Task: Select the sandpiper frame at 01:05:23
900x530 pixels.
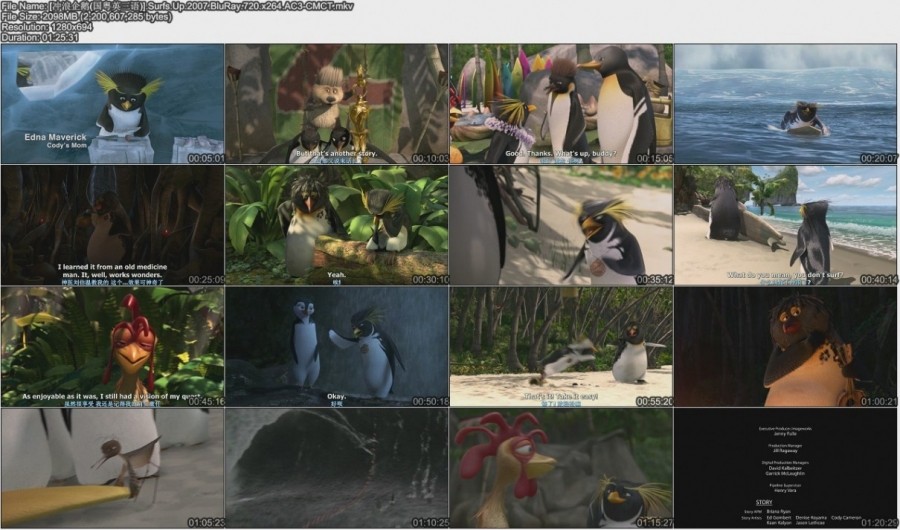Action: [112, 468]
